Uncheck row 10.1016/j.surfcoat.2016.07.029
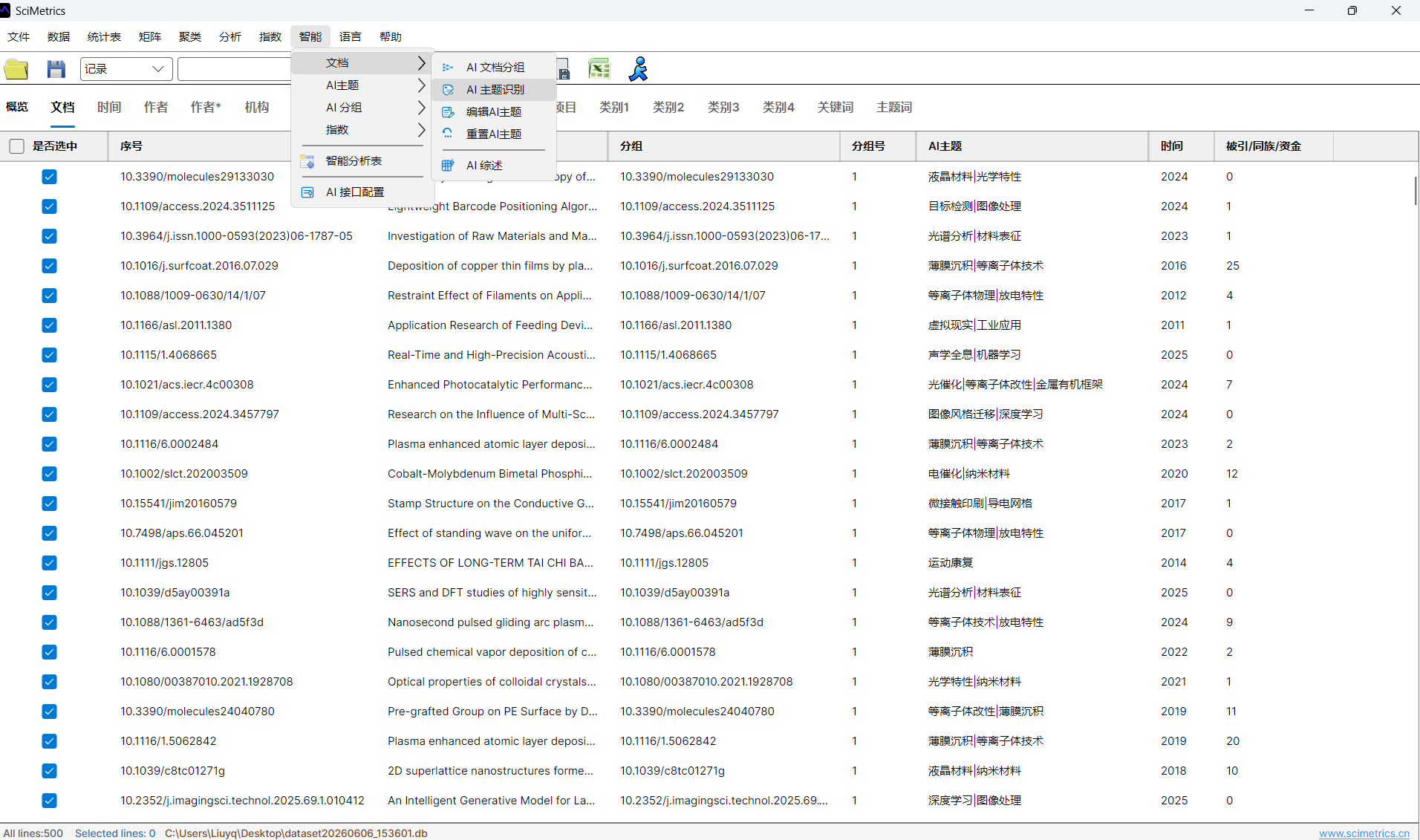1420x840 pixels. (50, 266)
